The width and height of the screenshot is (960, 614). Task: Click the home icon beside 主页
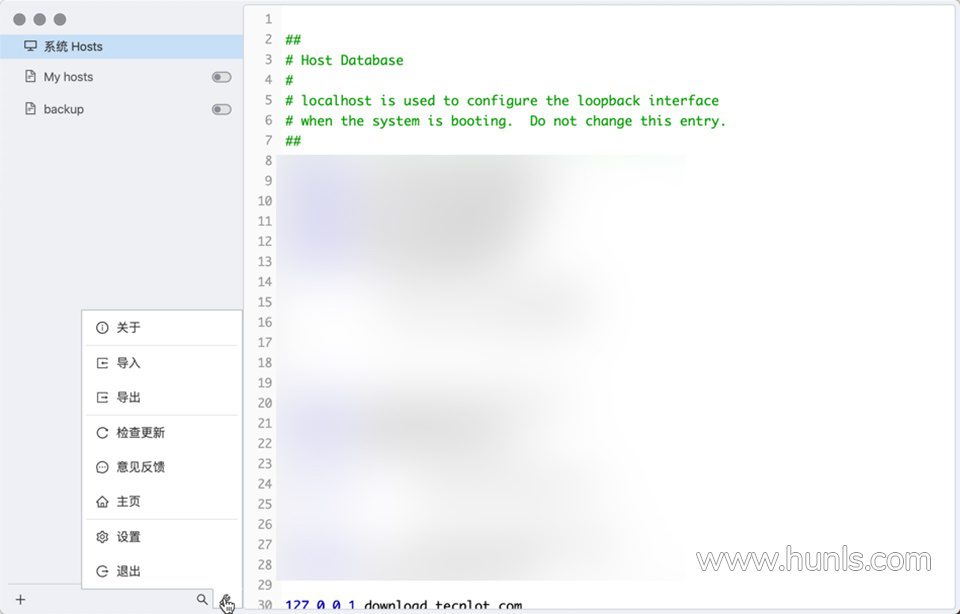point(102,502)
